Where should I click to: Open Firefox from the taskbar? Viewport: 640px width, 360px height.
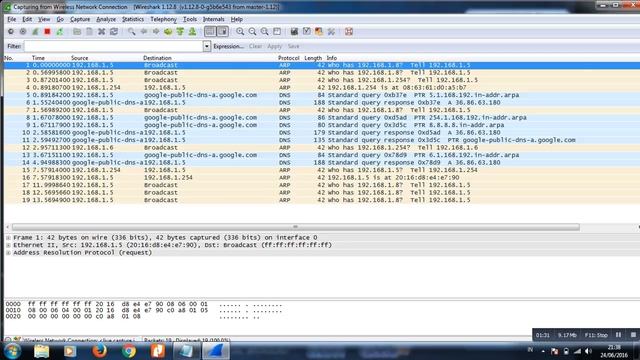[100, 351]
